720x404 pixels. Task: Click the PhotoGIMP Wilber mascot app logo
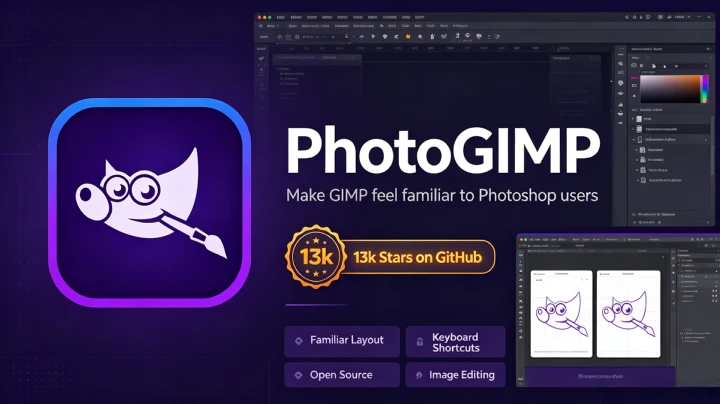pos(149,202)
